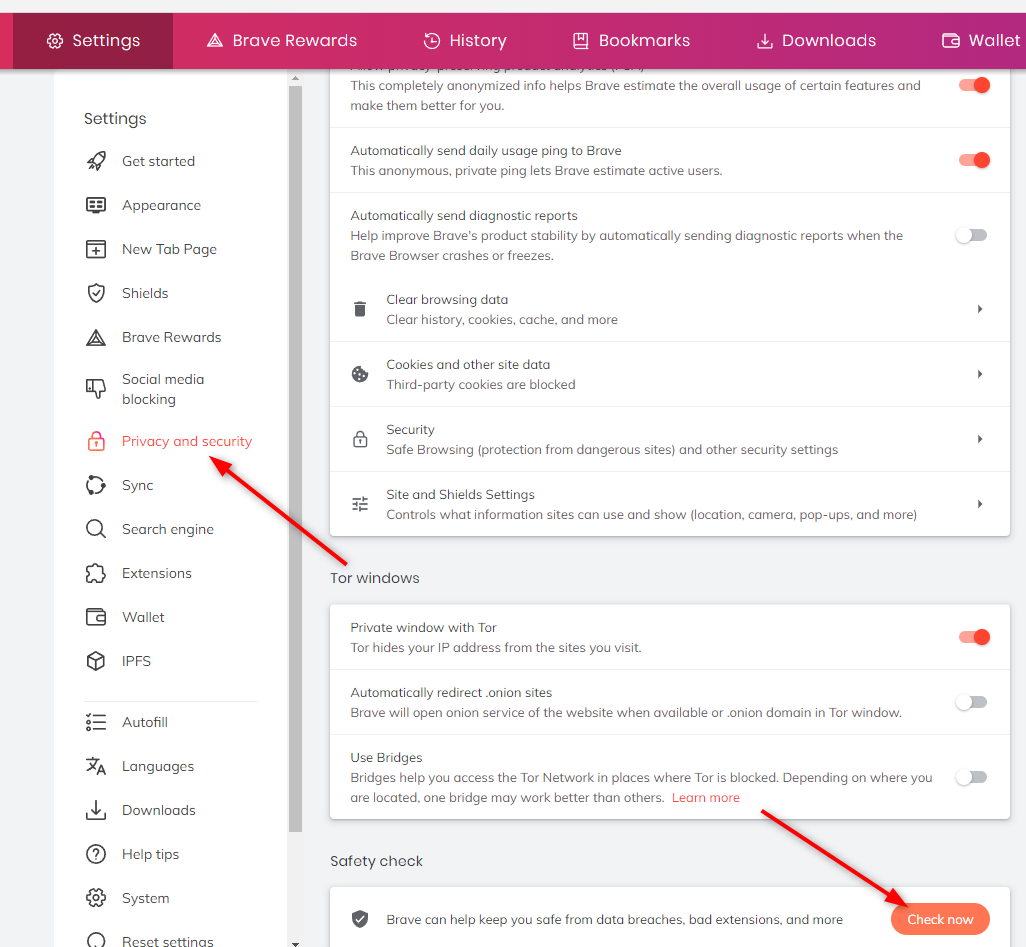Click the Shields checkmark shield icon

click(96, 293)
